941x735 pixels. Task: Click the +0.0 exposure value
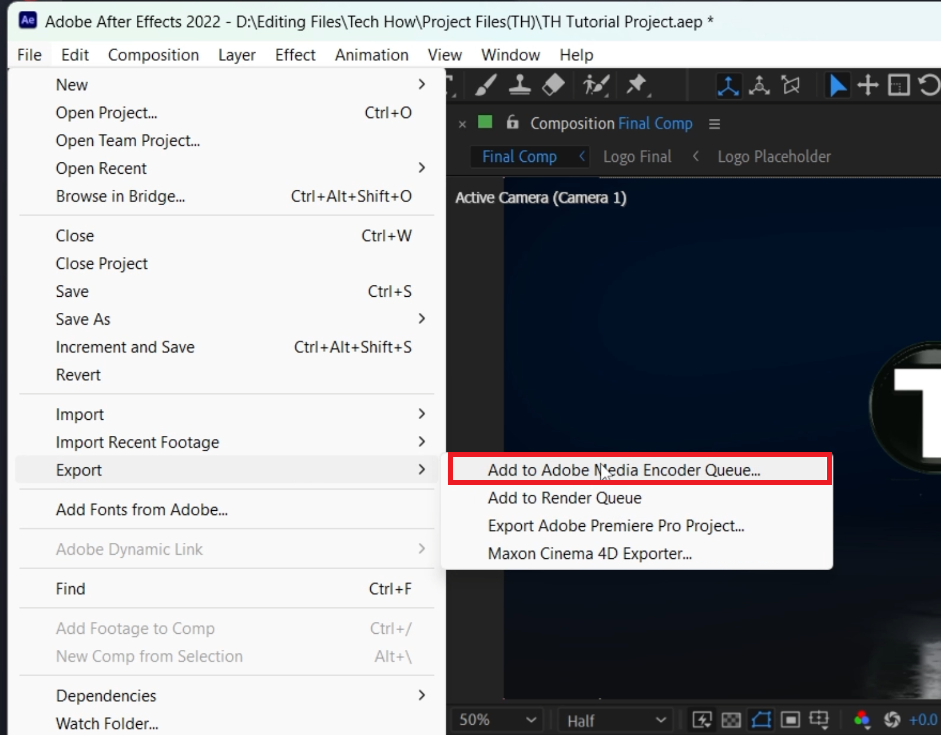tap(924, 719)
